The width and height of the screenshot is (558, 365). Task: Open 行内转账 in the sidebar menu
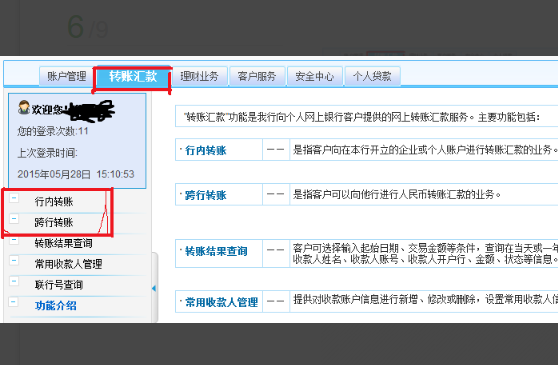(x=54, y=202)
